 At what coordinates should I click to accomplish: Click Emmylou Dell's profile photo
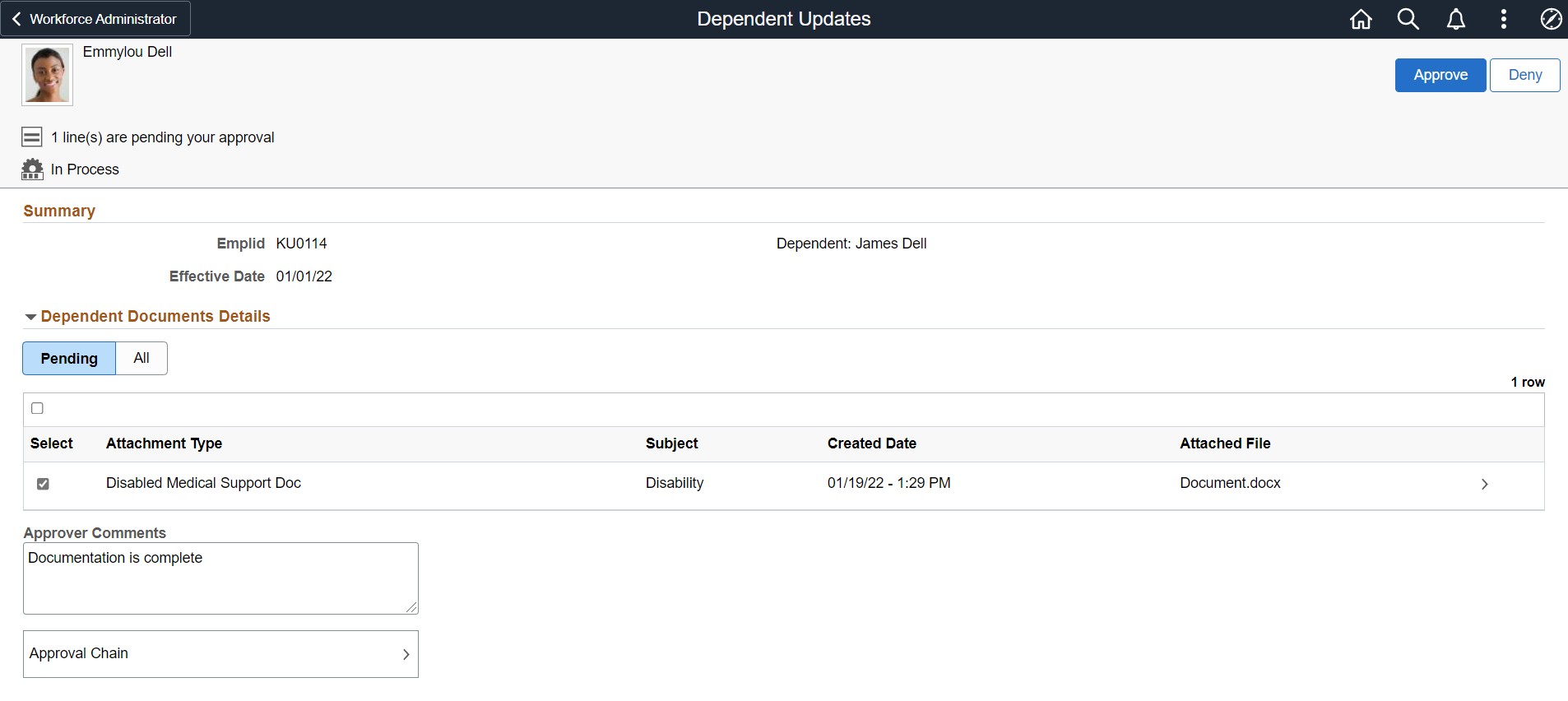[47, 75]
